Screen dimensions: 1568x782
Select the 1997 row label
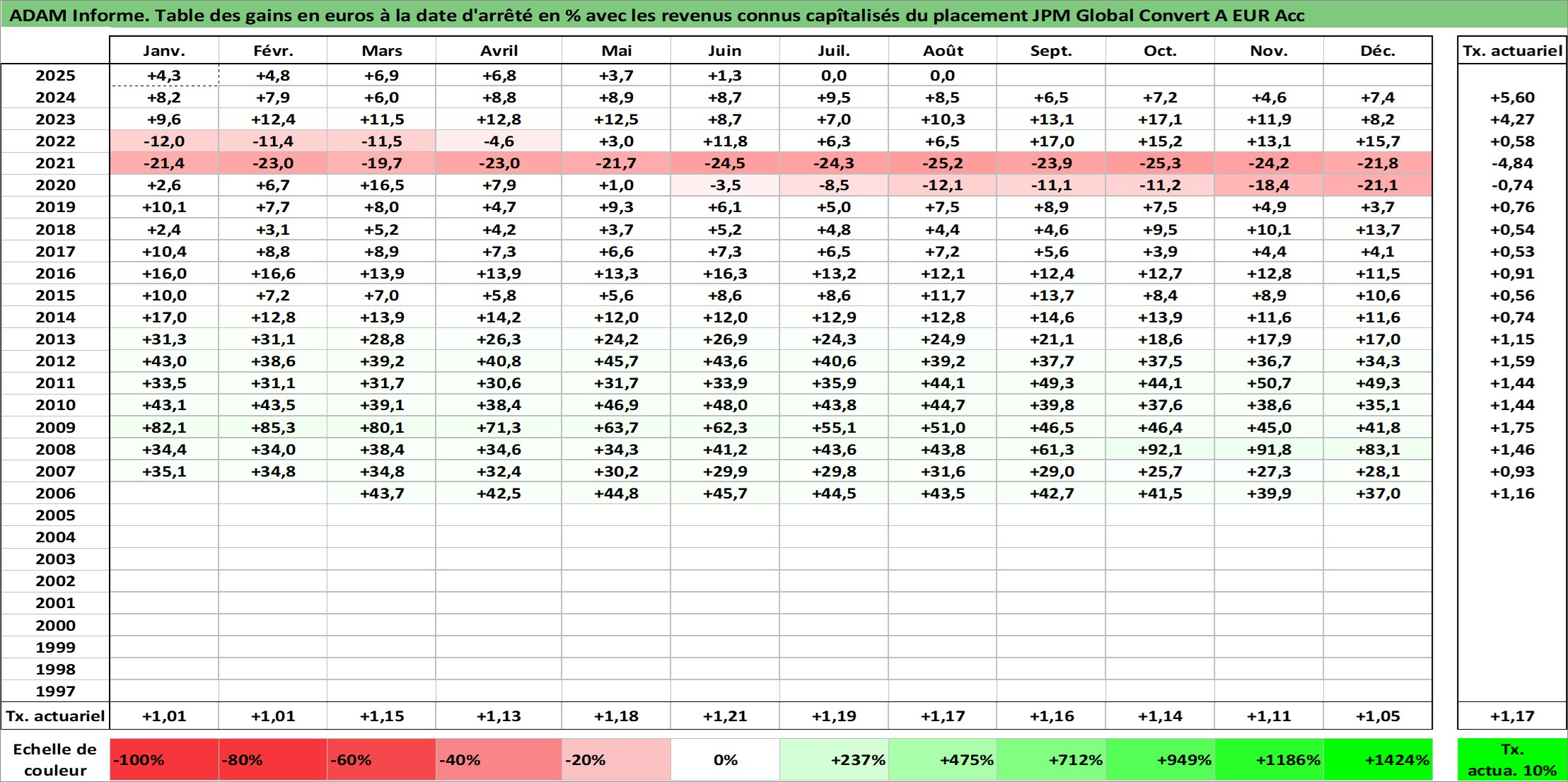click(x=55, y=691)
